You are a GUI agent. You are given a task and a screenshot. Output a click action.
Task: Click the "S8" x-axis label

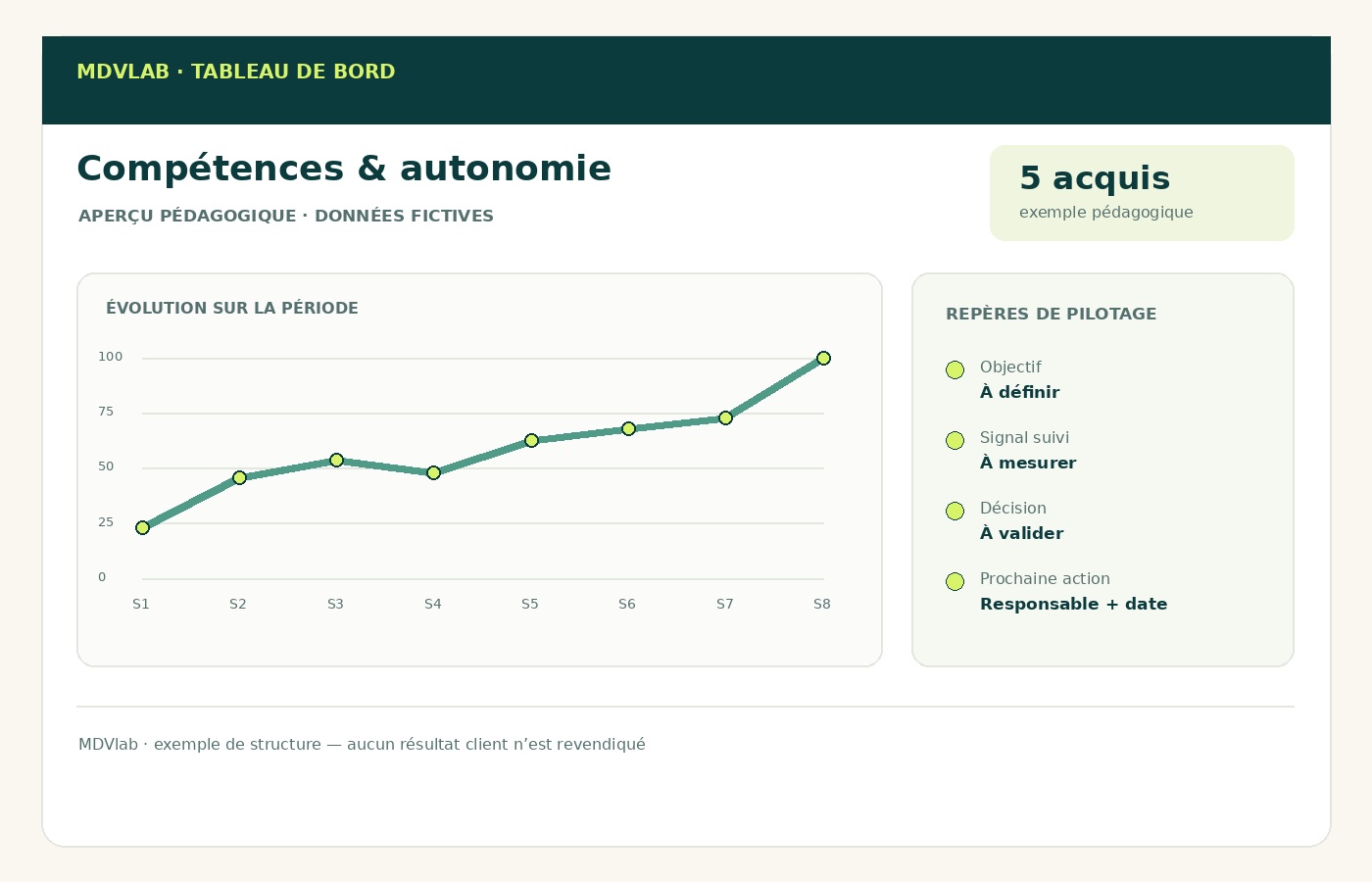click(x=822, y=604)
